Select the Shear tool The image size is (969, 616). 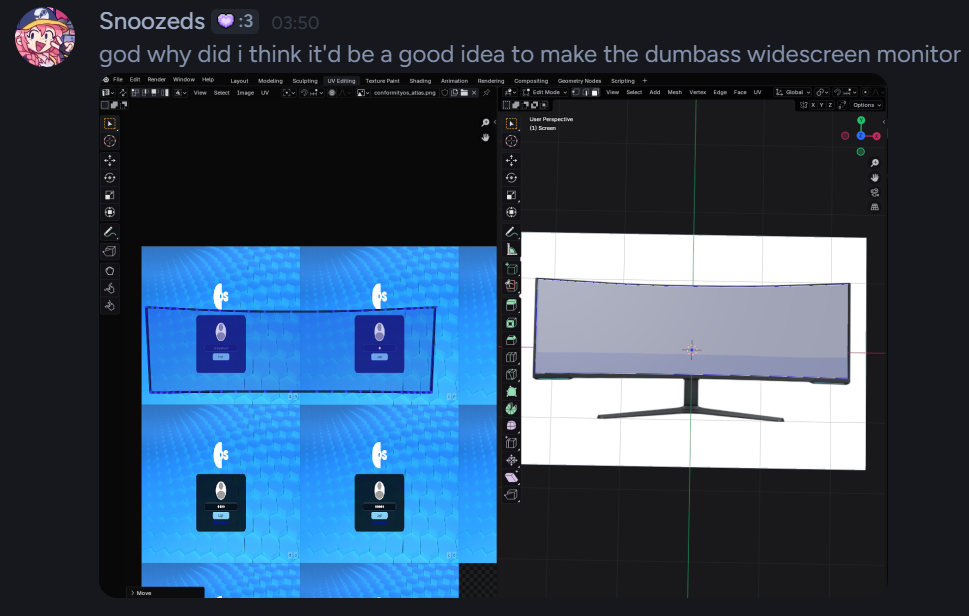point(511,477)
